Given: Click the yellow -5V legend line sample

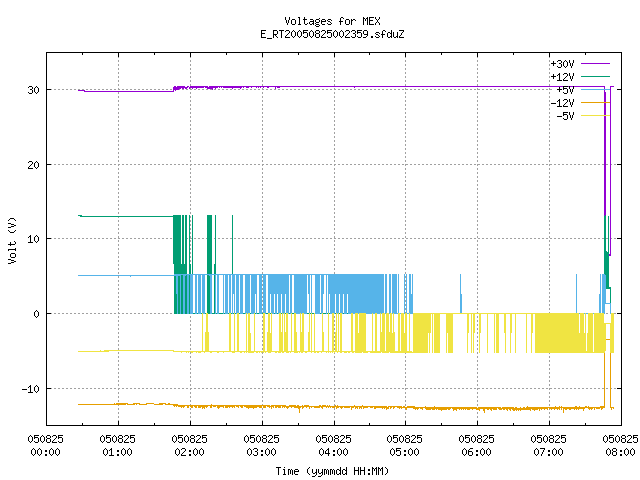Looking at the screenshot, I should coord(595,116).
